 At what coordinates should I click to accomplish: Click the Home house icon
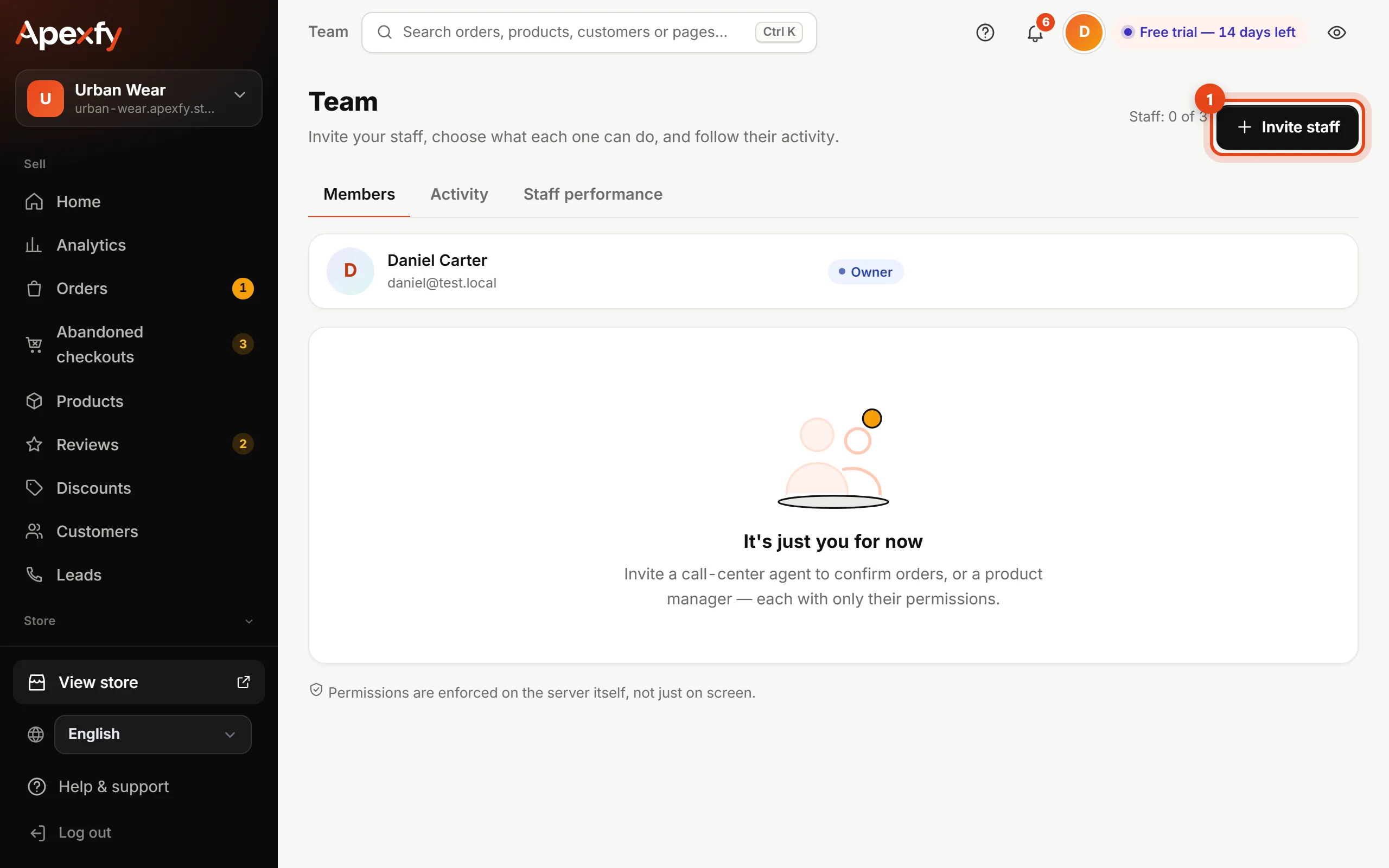tap(34, 201)
